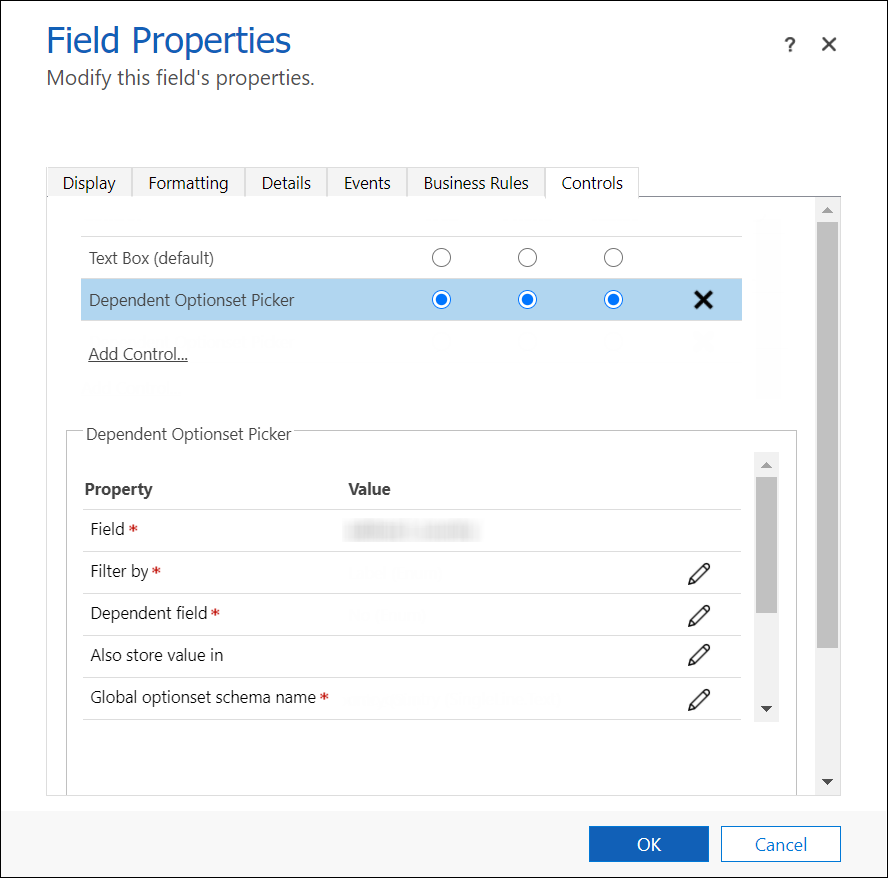Open help with the question mark icon

(790, 45)
